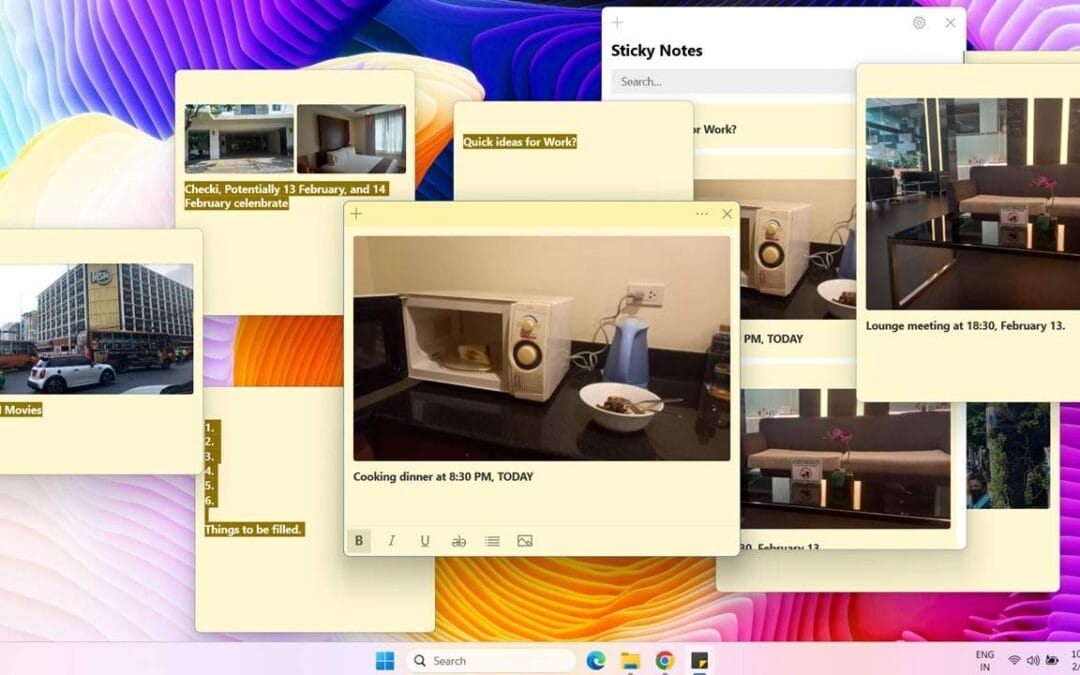Toggle underline formatting in the note
This screenshot has width=1080, height=675.
(424, 540)
